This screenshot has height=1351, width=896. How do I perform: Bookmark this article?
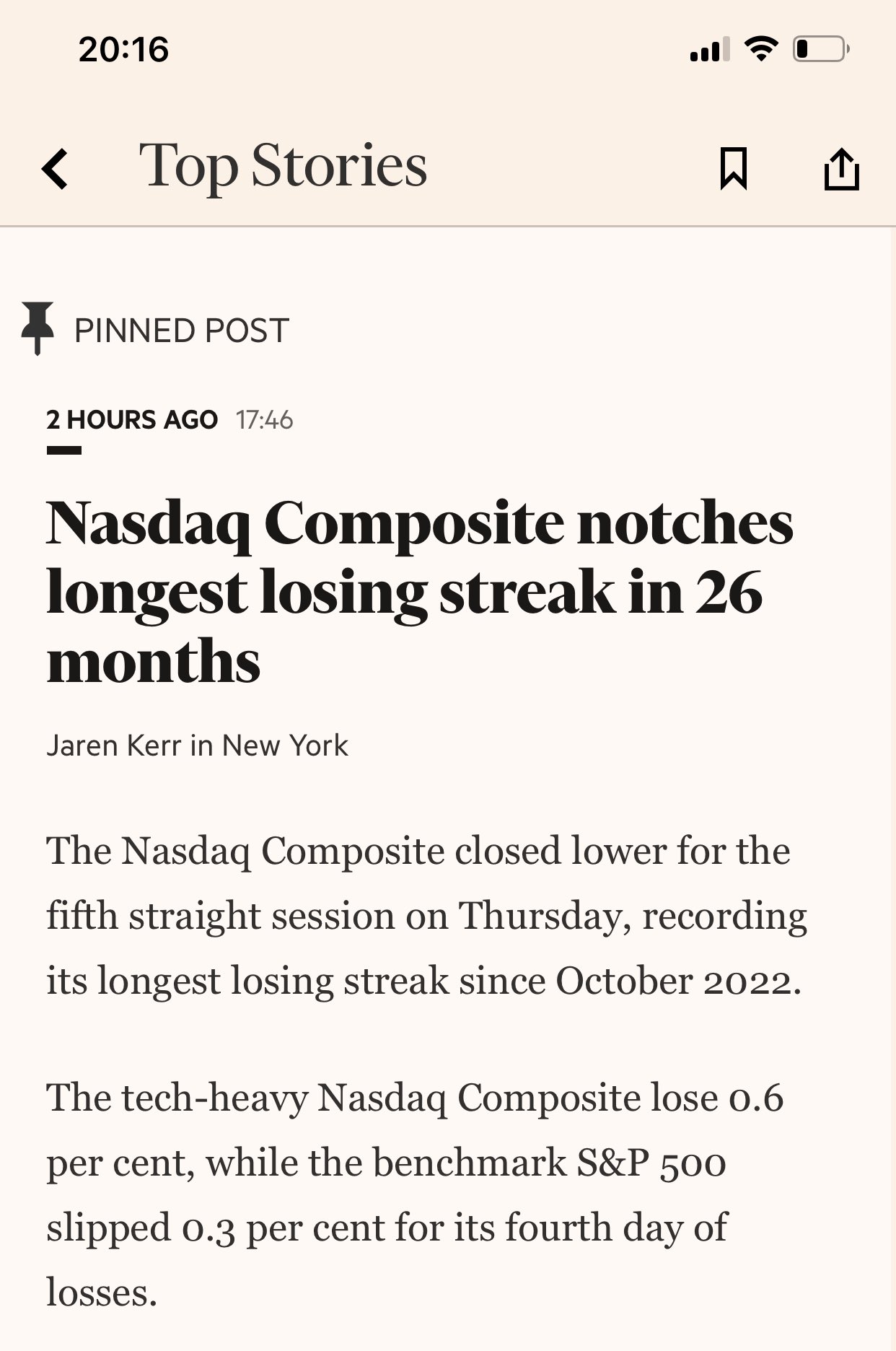733,169
